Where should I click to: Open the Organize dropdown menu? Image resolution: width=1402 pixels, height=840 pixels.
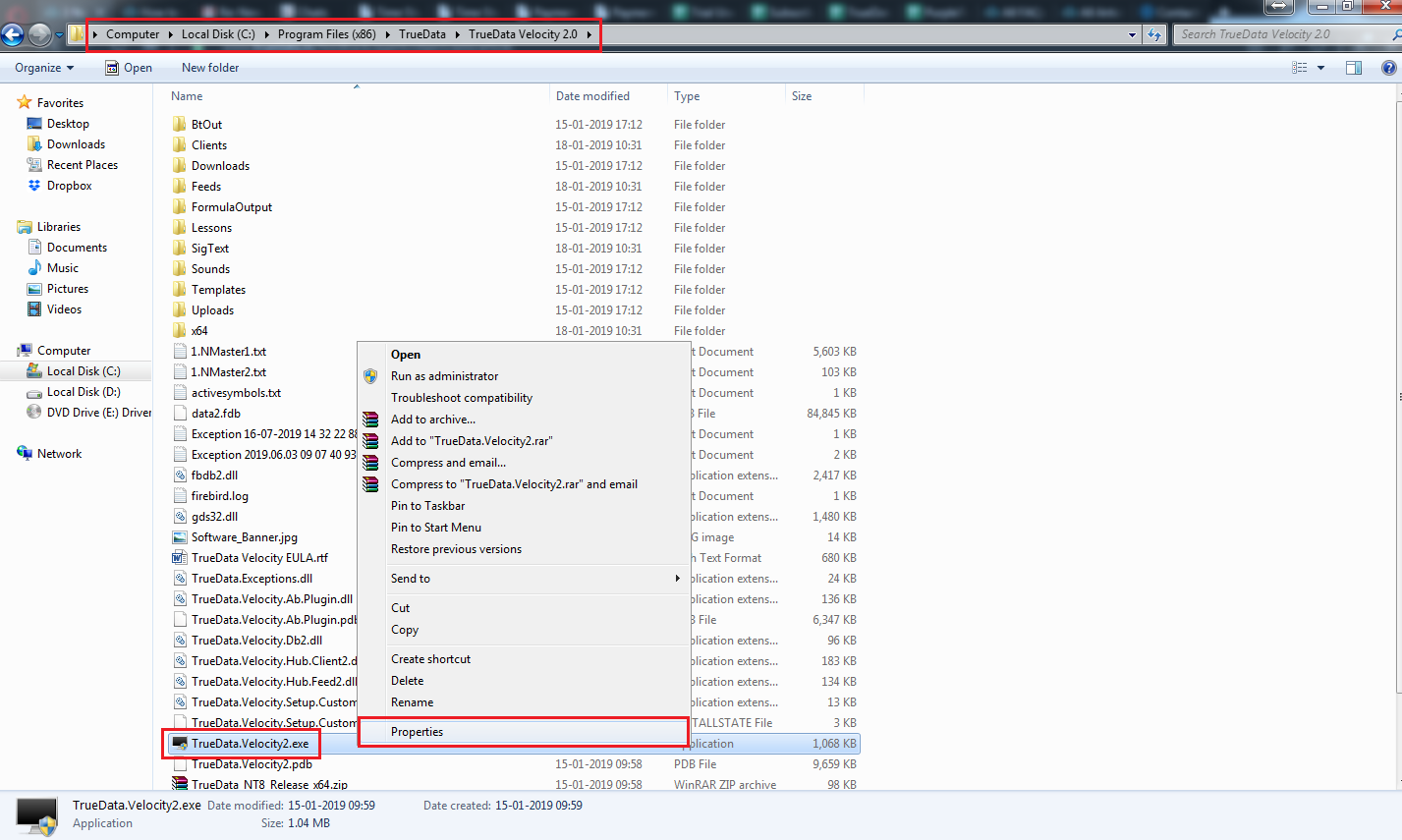[44, 68]
